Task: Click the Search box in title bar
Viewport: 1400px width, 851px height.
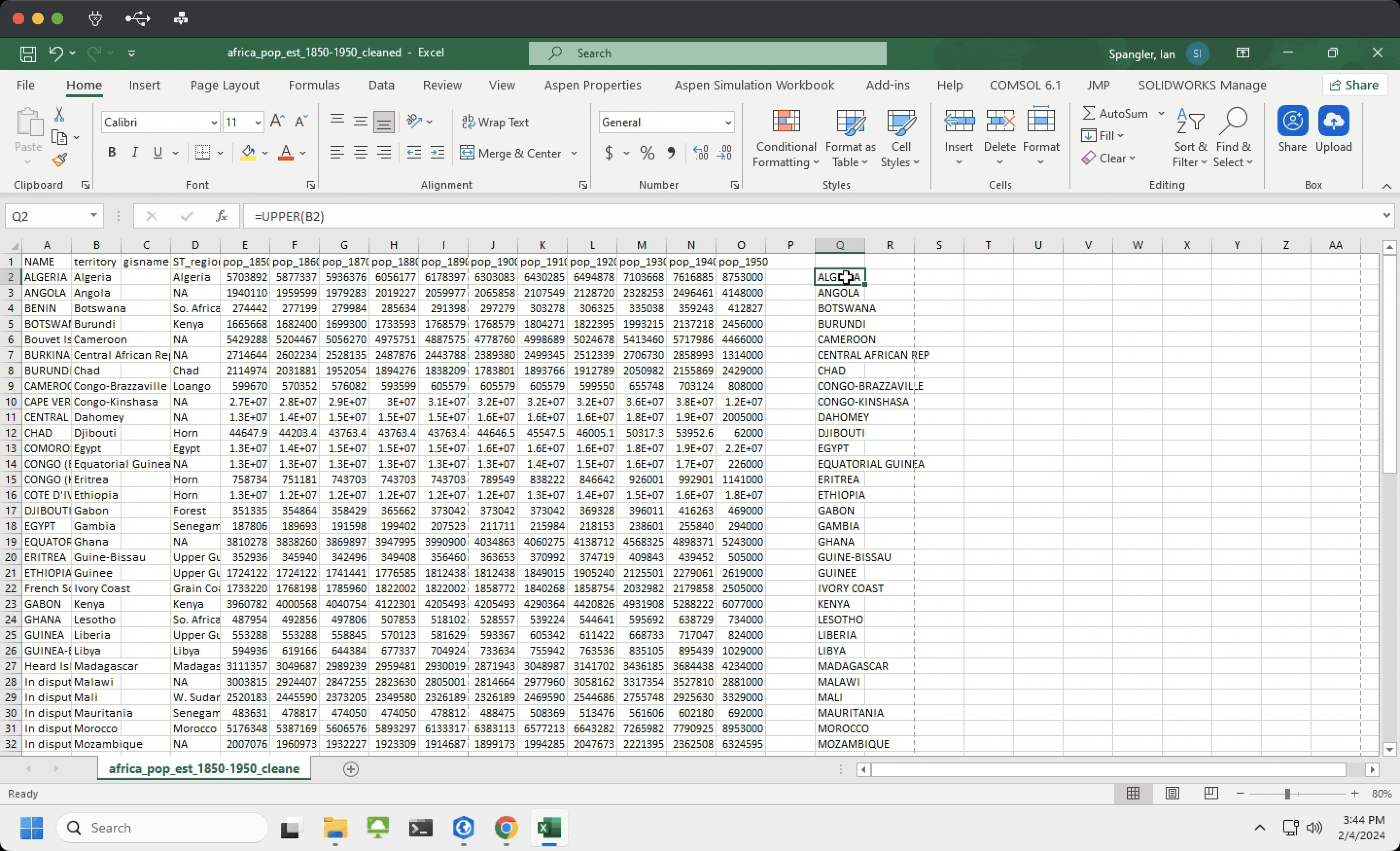Action: pos(707,53)
